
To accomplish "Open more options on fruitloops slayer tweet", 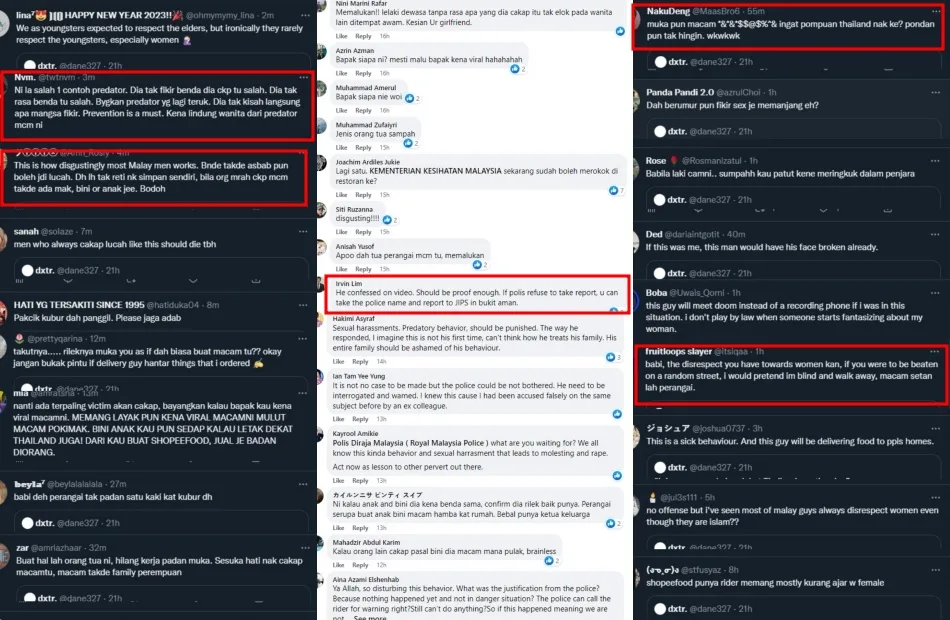I will tap(935, 352).
